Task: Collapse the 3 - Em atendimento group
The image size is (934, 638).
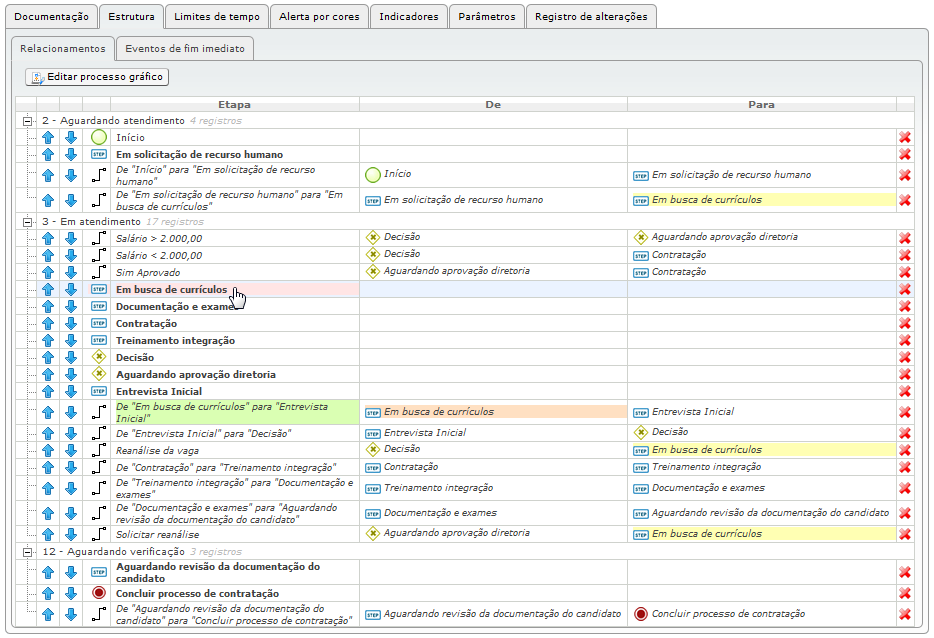Action: click(28, 222)
